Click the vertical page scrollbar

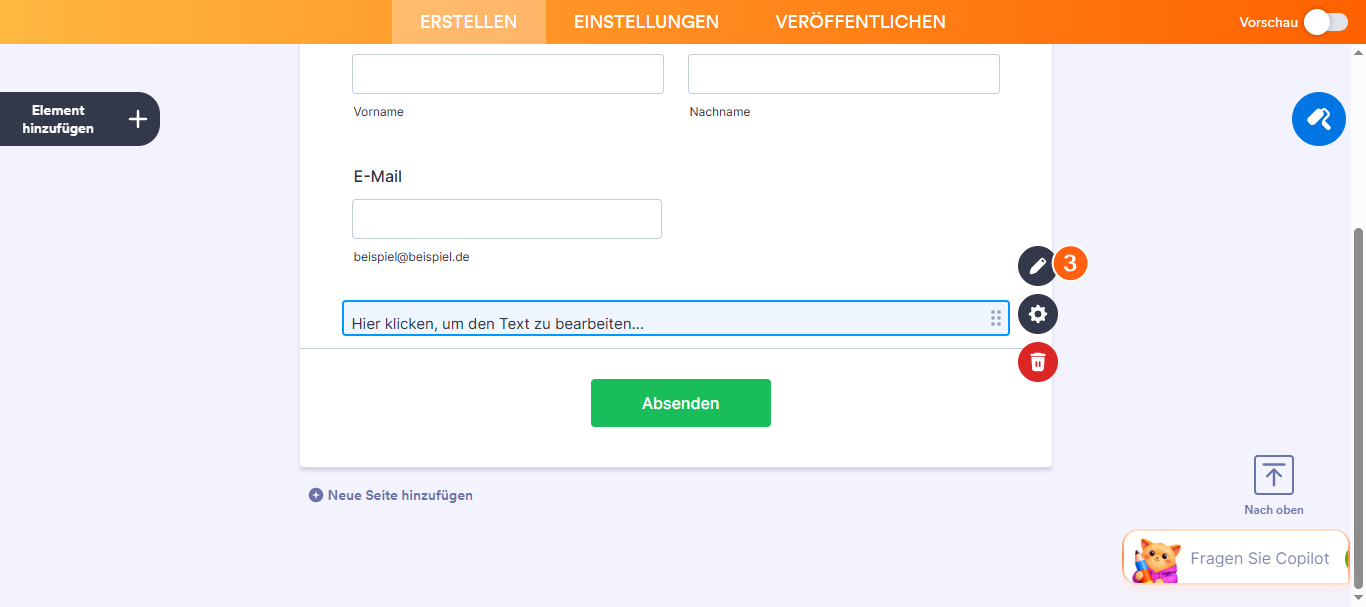(1358, 408)
